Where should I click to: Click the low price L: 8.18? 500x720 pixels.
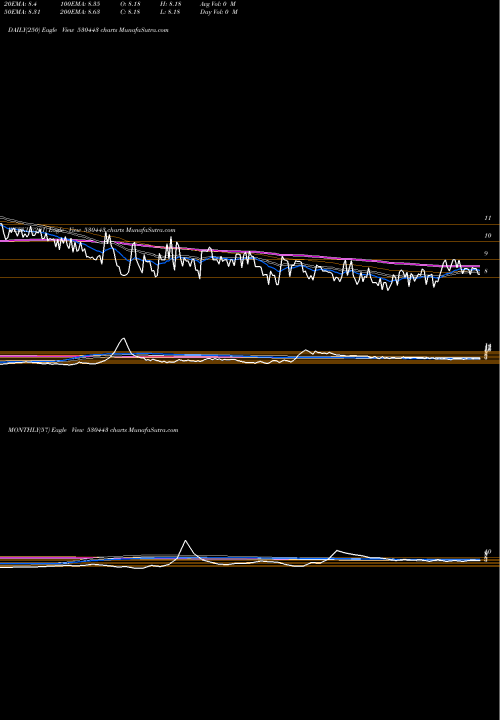(169, 12)
